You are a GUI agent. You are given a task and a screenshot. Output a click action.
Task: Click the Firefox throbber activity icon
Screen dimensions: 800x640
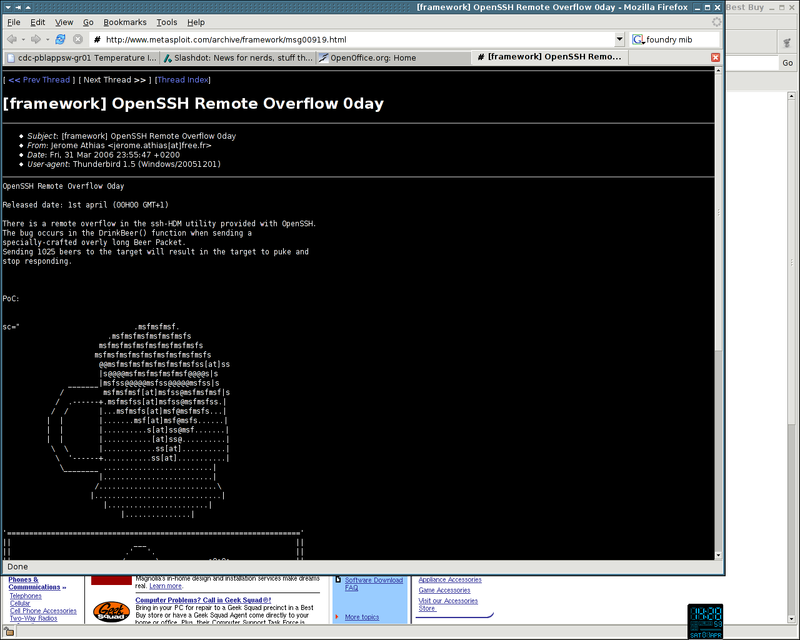(x=716, y=21)
